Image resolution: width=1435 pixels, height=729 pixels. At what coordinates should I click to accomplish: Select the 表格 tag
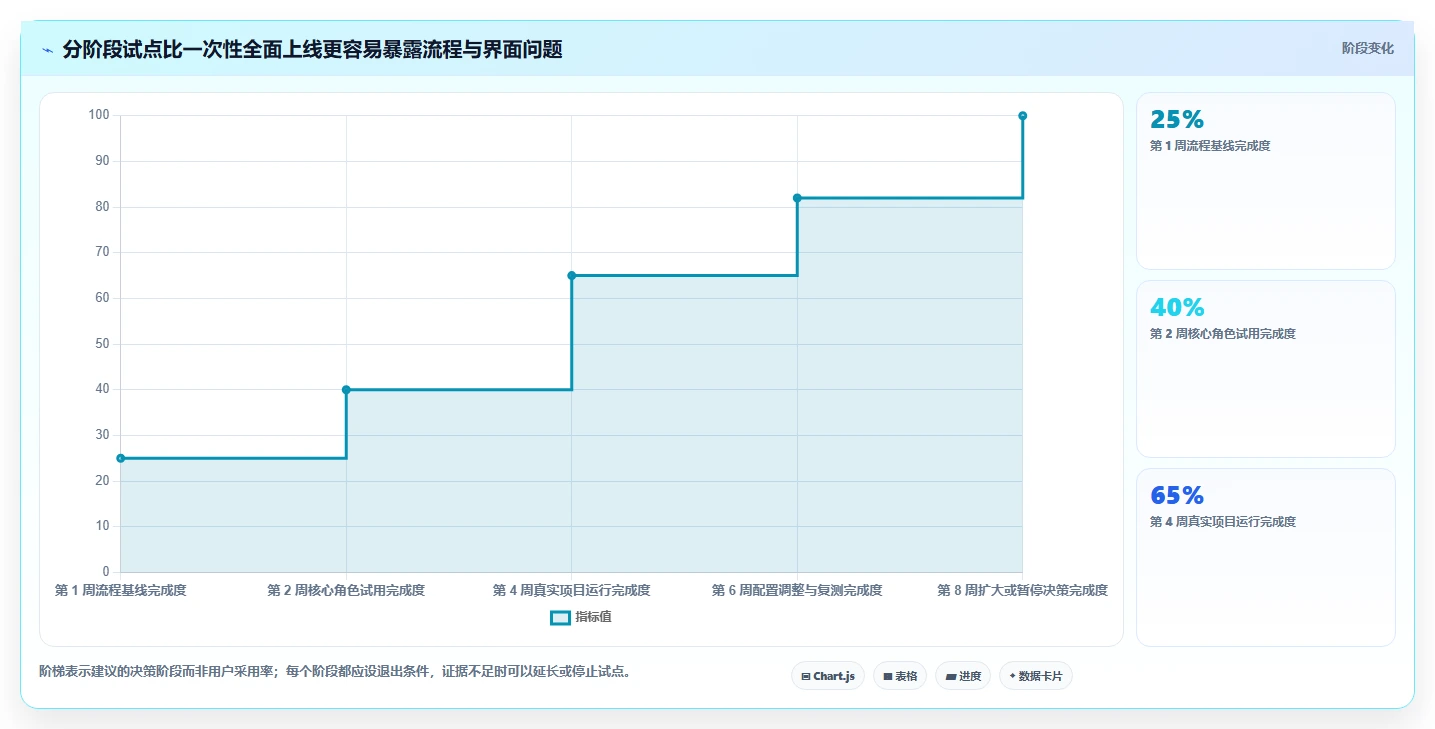(900, 676)
